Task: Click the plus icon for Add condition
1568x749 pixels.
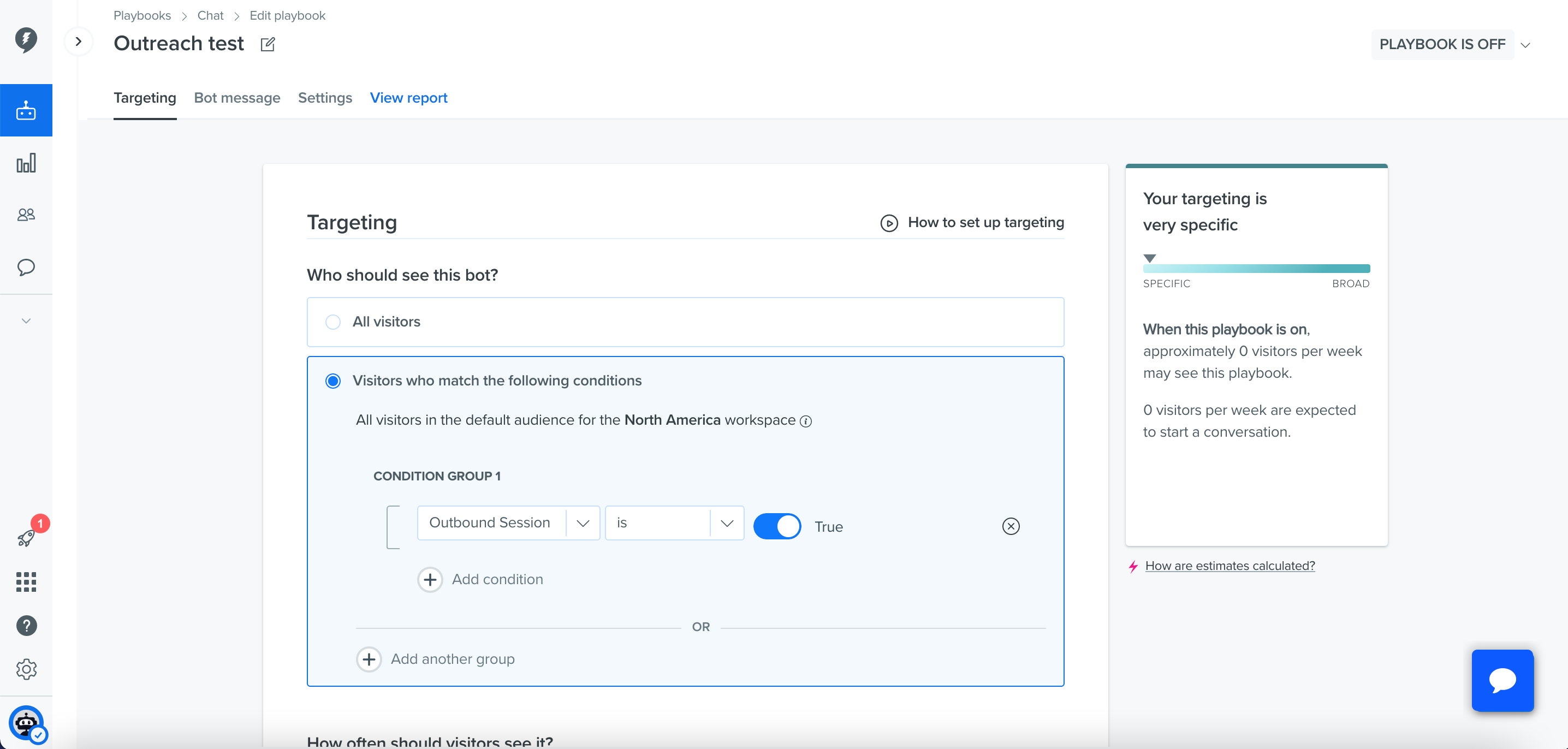Action: 430,579
